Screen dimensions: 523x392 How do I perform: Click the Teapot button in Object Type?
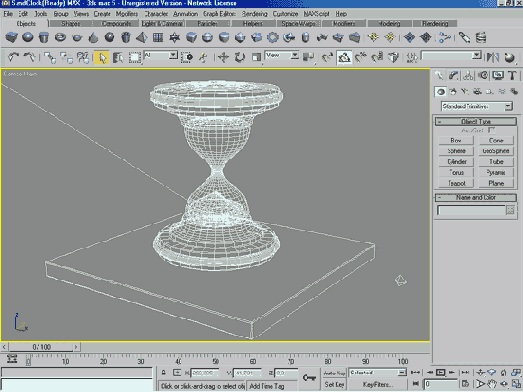tap(456, 183)
